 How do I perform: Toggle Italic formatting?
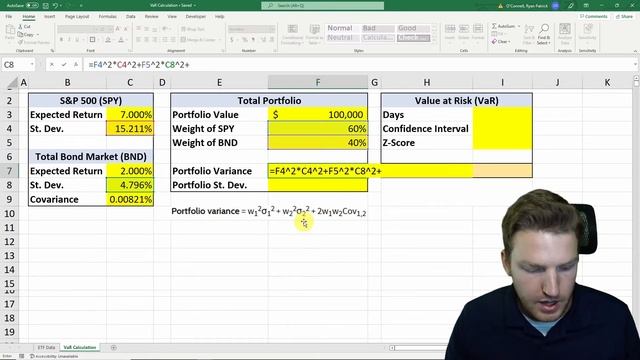coord(69,40)
